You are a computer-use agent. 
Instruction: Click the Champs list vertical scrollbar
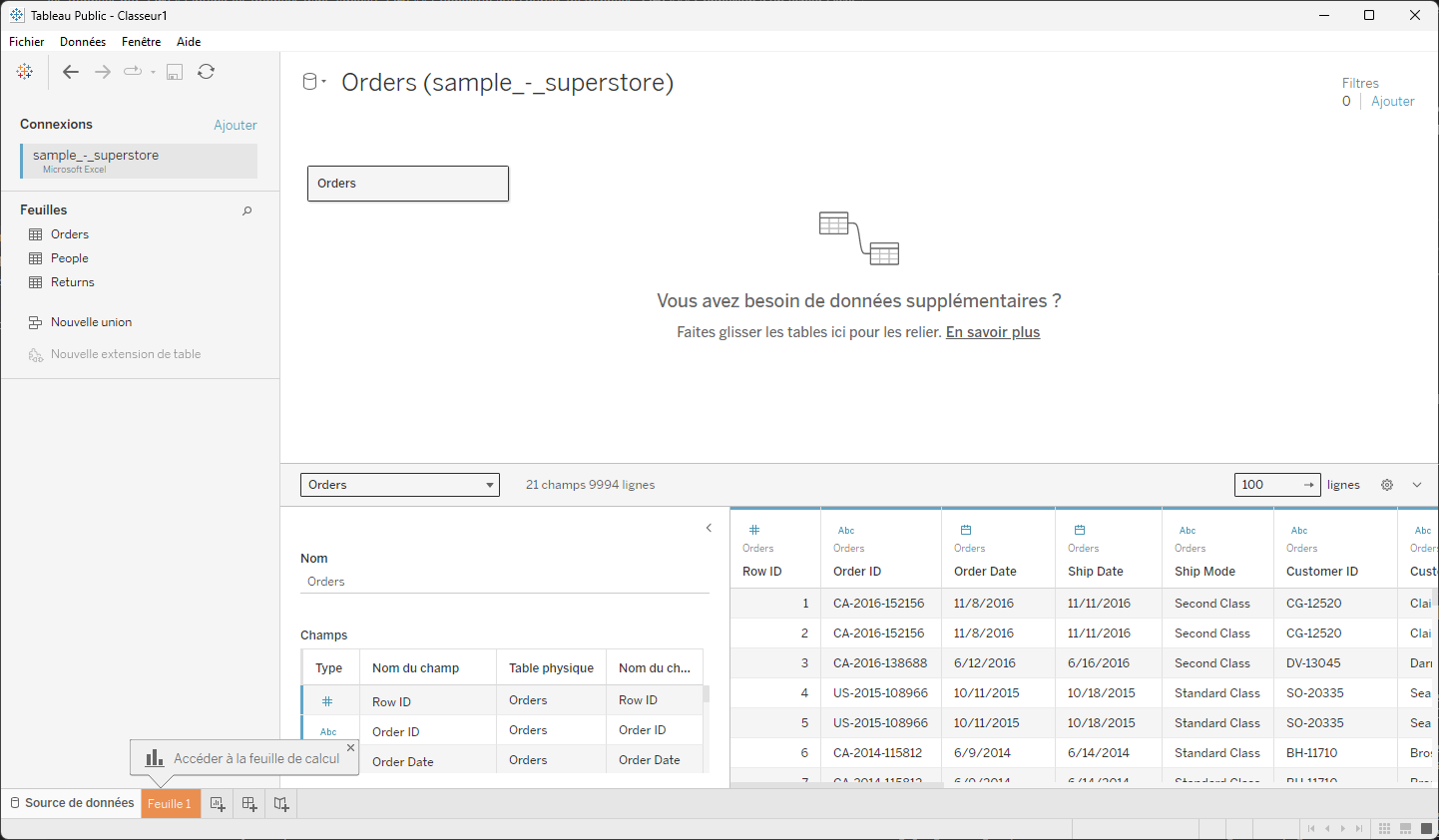707,694
